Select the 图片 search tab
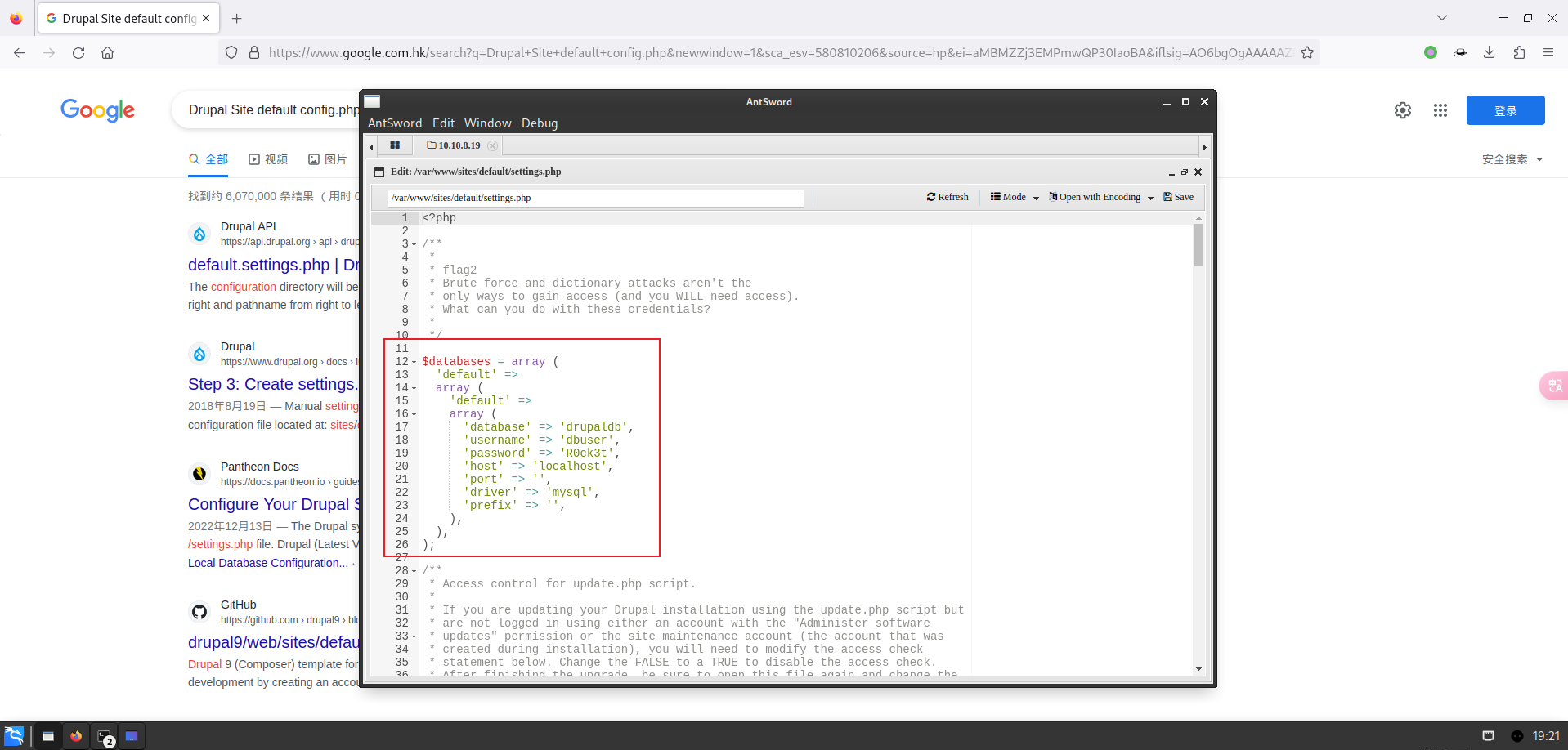This screenshot has width=1568, height=750. click(327, 159)
